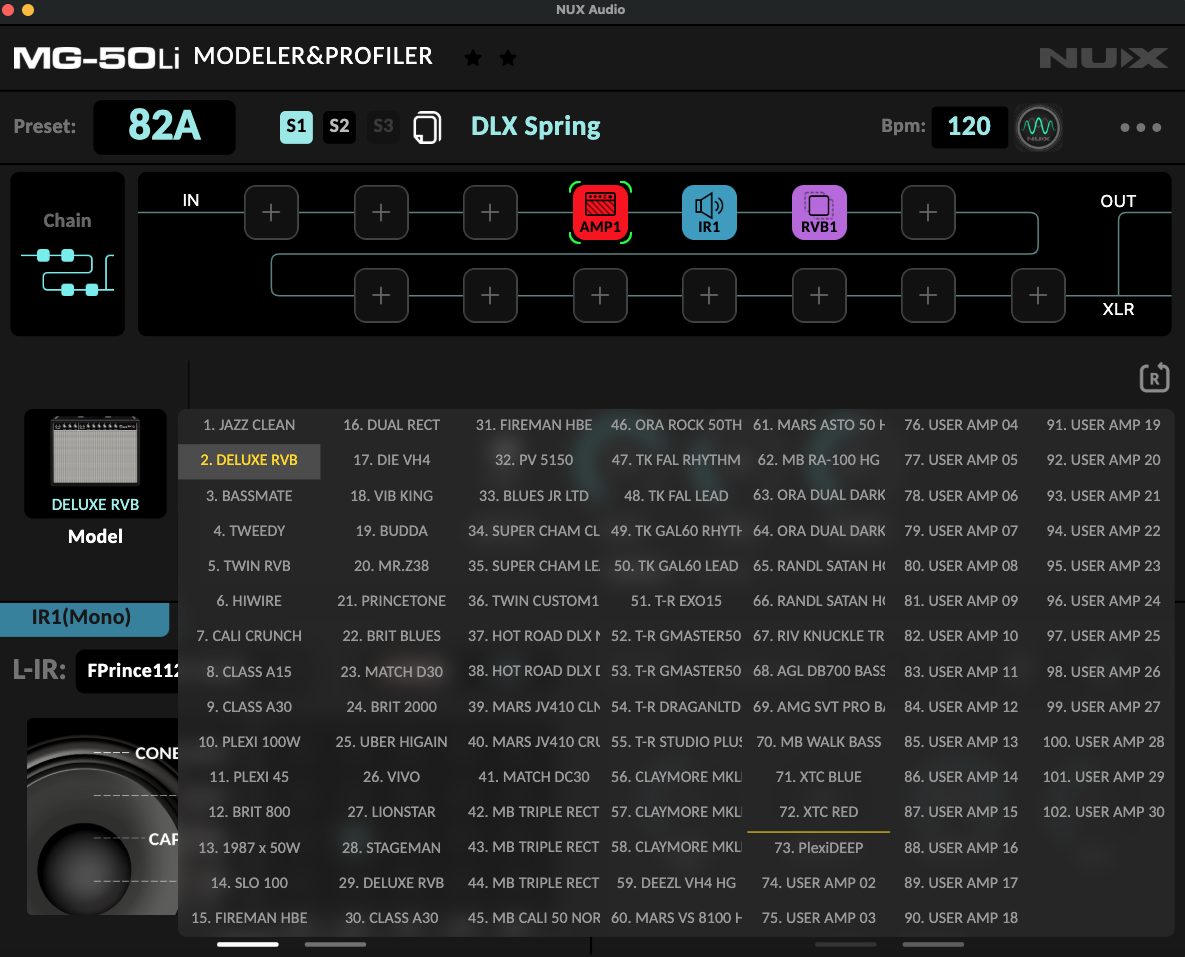Select 14. SLO 100 amp
This screenshot has height=957, width=1185.
tap(249, 883)
